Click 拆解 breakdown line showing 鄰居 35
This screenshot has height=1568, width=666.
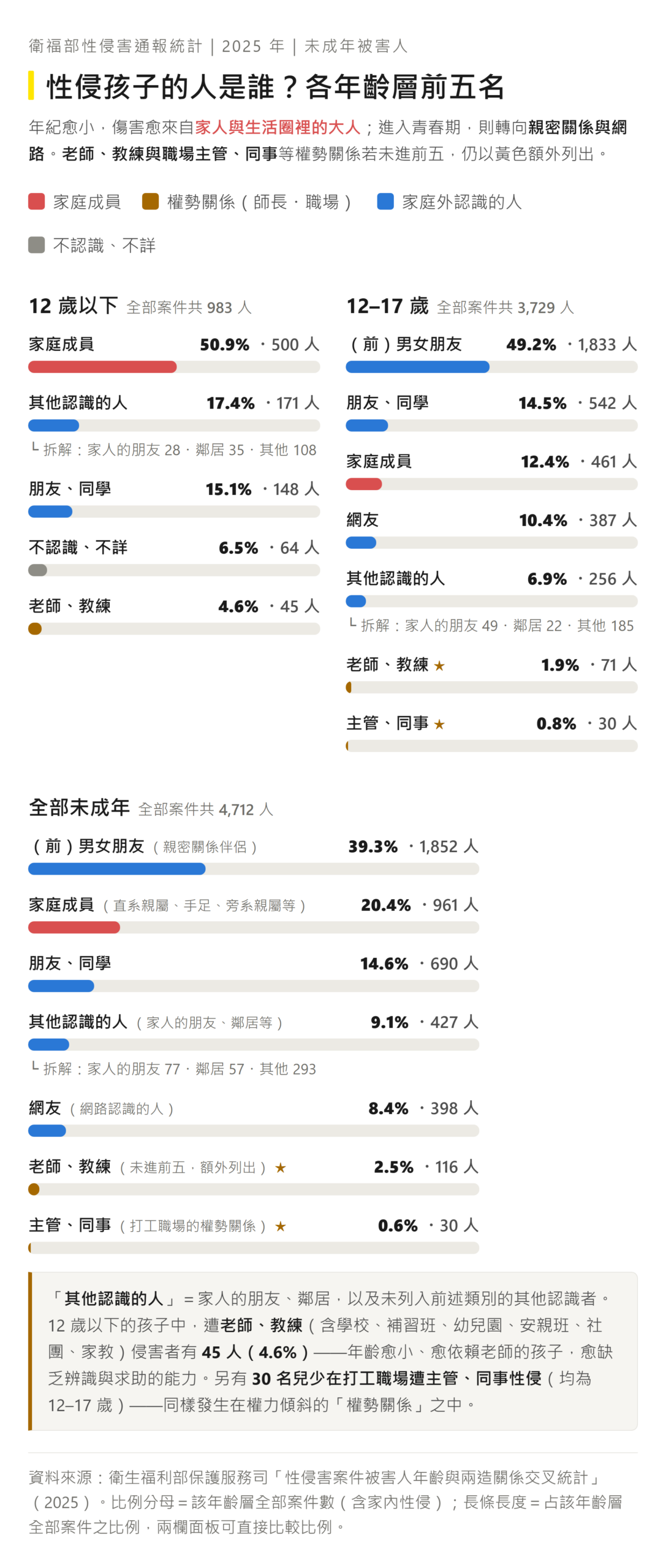point(174,450)
